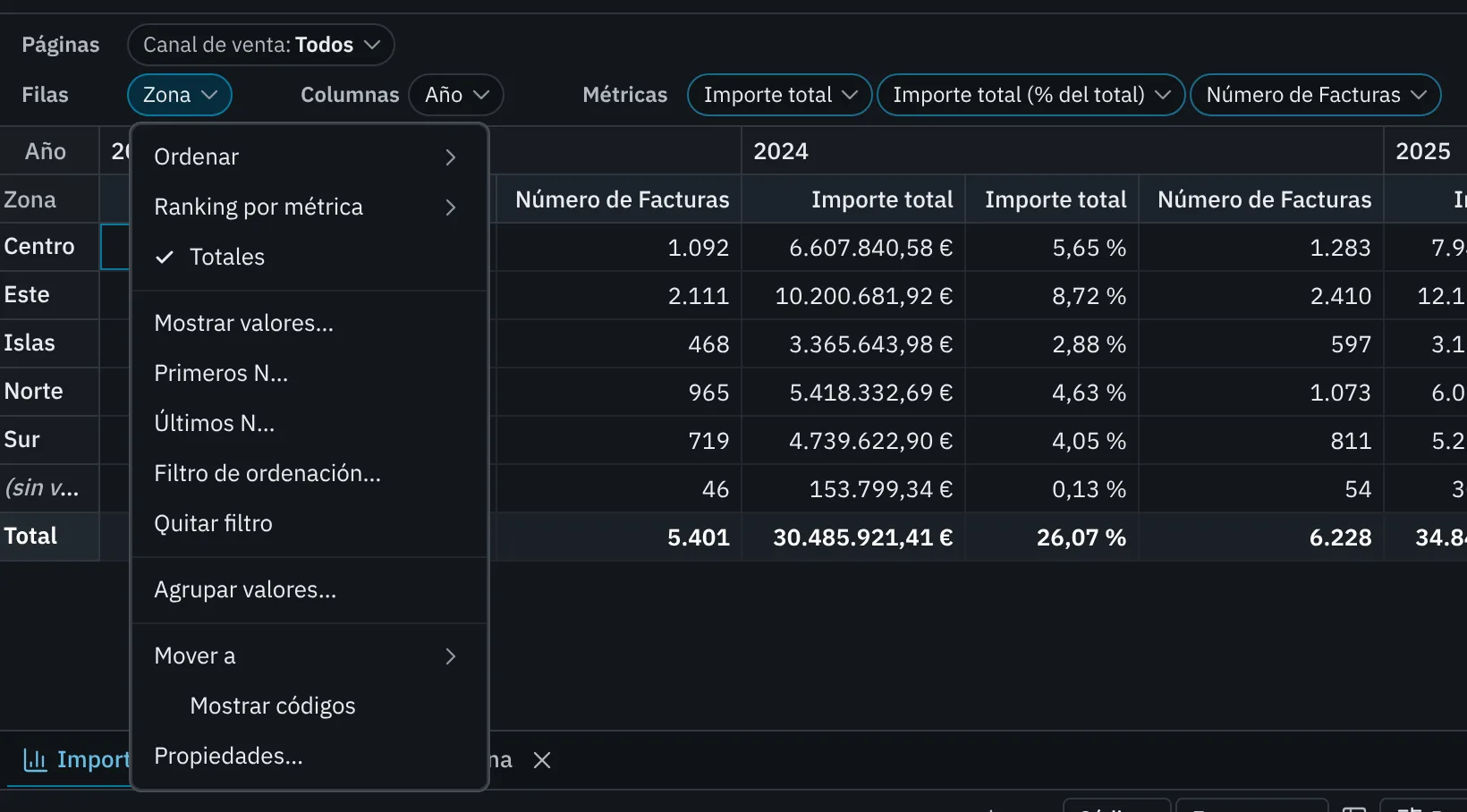Open the Importe total metric dropdown
This screenshot has height=812, width=1467.
(x=779, y=95)
